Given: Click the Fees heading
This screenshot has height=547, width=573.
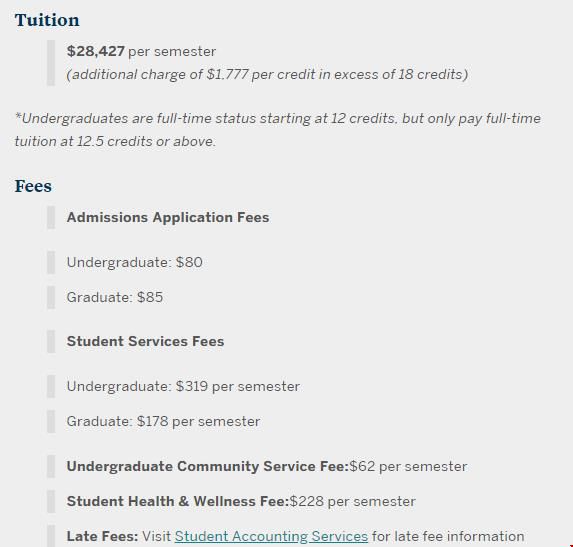Looking at the screenshot, I should coord(33,186).
